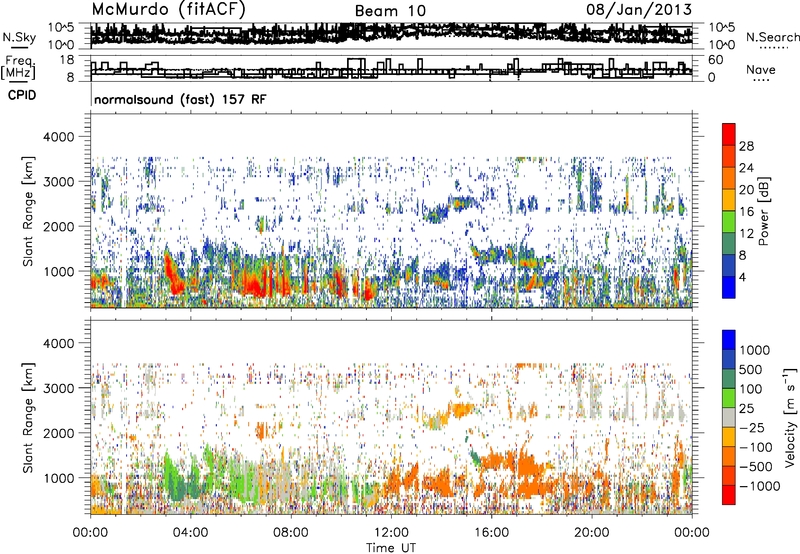
Task: Click the blue top of Velocity colorbar
Action: point(729,340)
